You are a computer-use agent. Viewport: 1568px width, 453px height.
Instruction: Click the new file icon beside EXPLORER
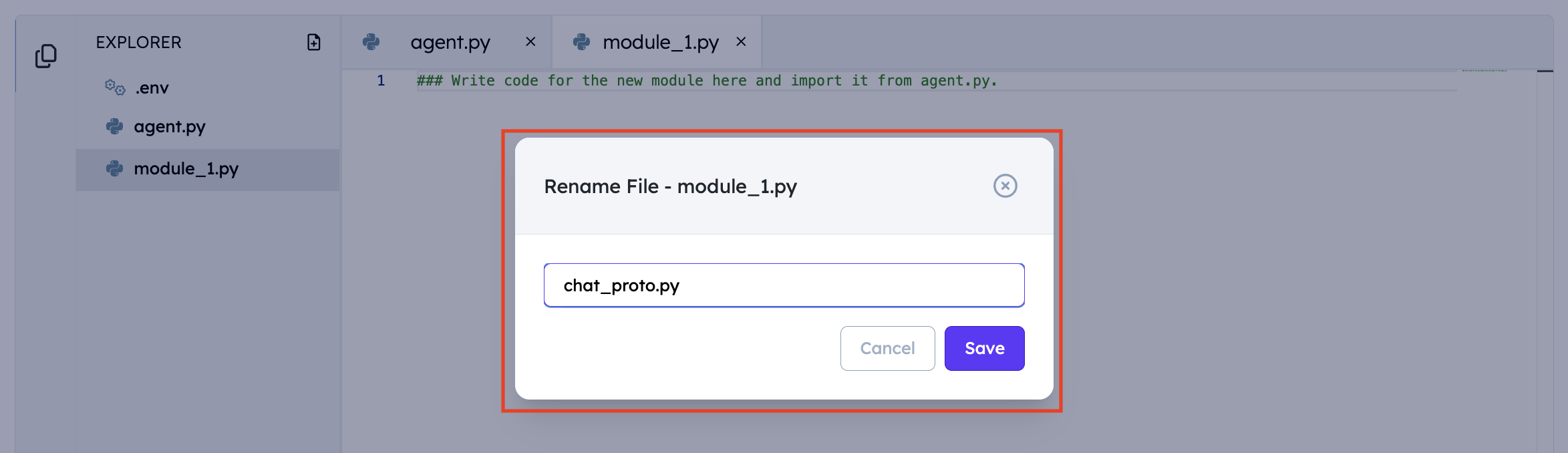[x=313, y=42]
